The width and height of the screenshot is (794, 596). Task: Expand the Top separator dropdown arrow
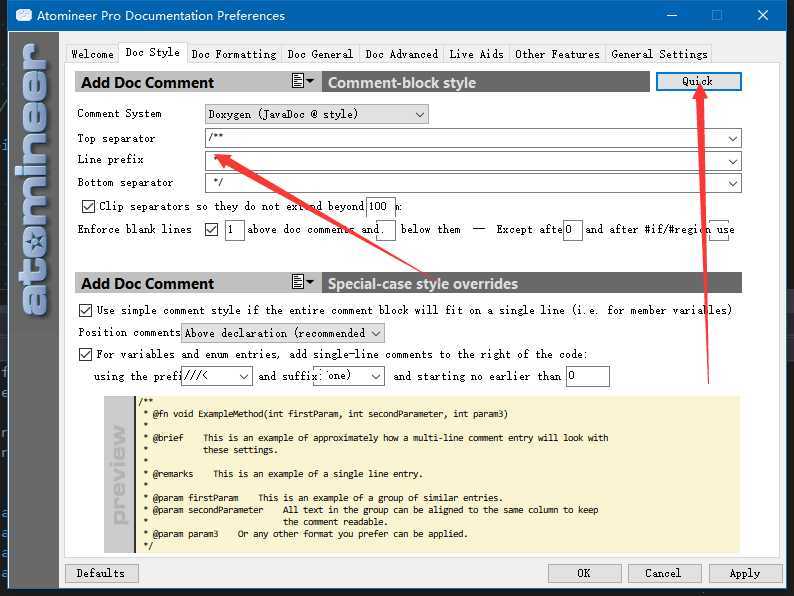(732, 139)
